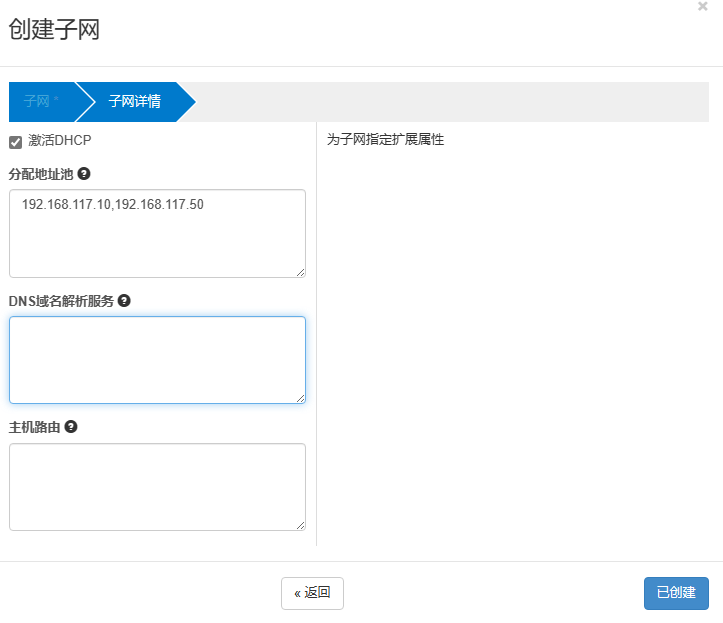Viewport: 723px width, 623px height.
Task: Uncheck the 激活DHCP checkbox
Action: (15, 142)
